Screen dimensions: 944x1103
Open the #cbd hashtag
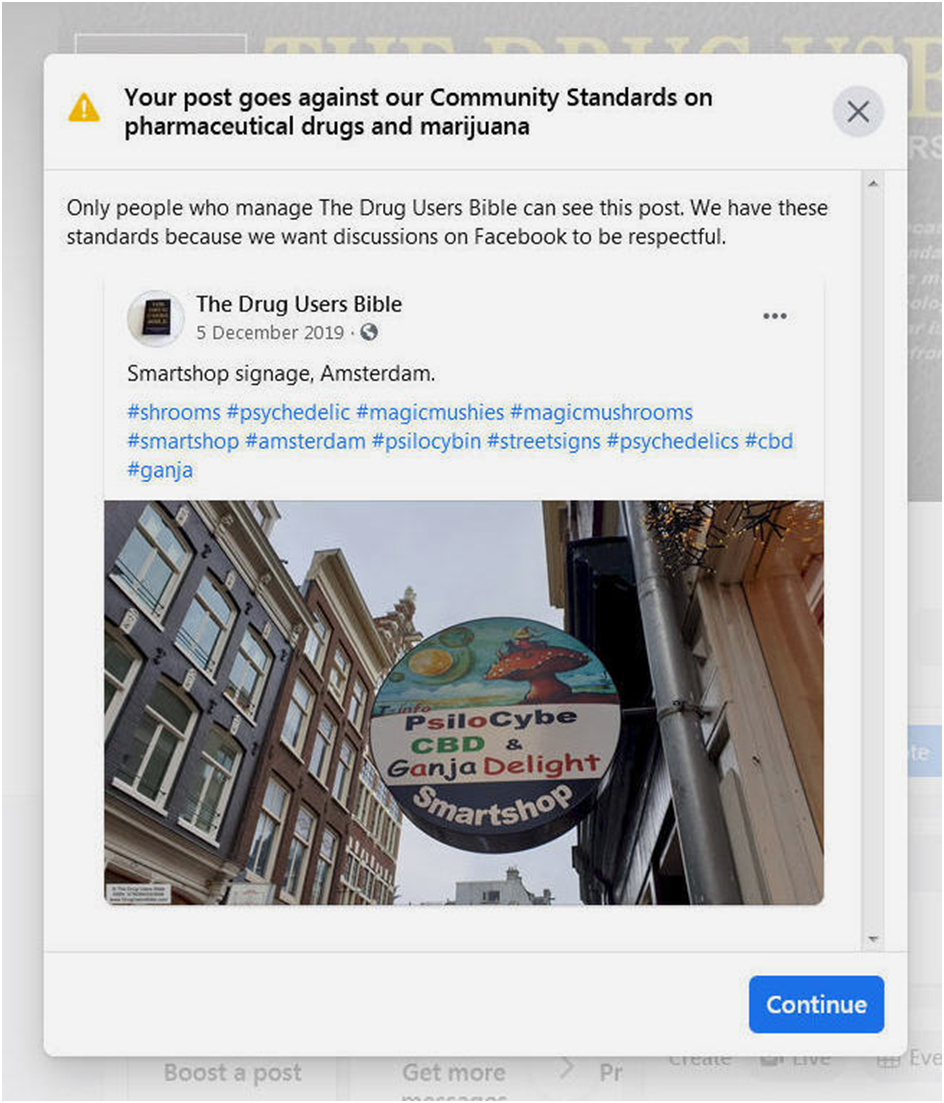click(769, 441)
